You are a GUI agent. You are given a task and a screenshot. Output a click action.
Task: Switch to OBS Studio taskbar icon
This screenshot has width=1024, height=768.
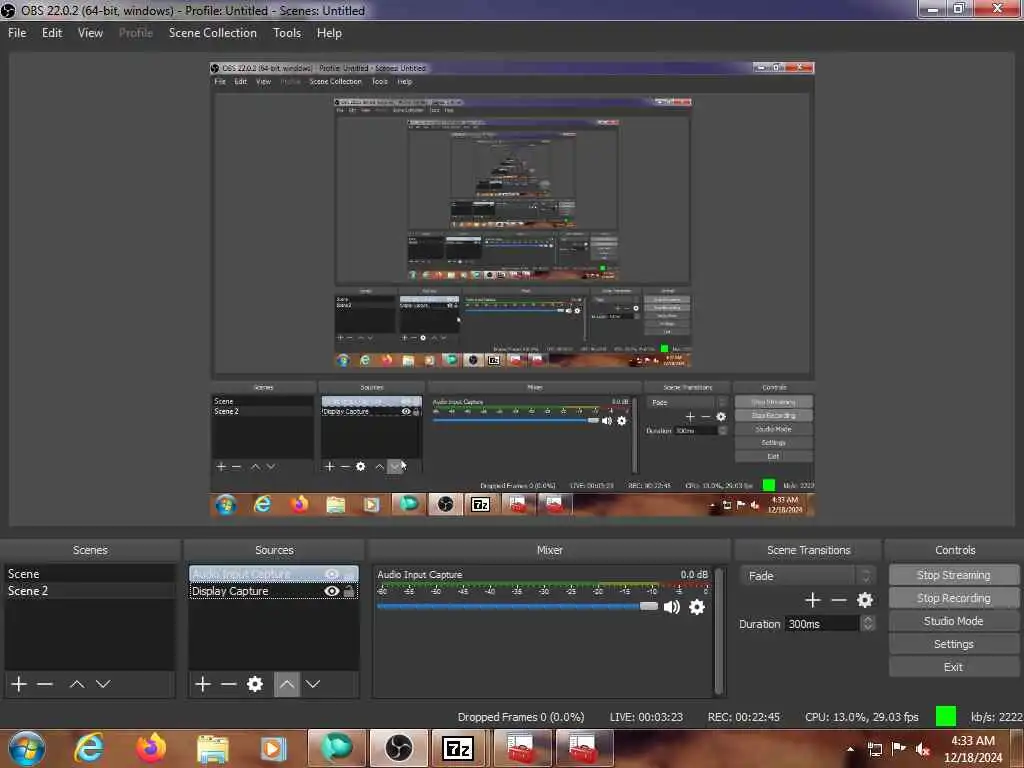398,748
